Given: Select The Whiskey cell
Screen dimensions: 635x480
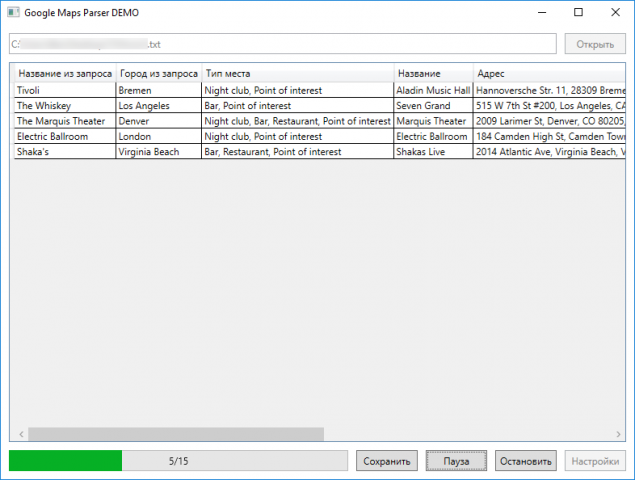Looking at the screenshot, I should [x=65, y=105].
